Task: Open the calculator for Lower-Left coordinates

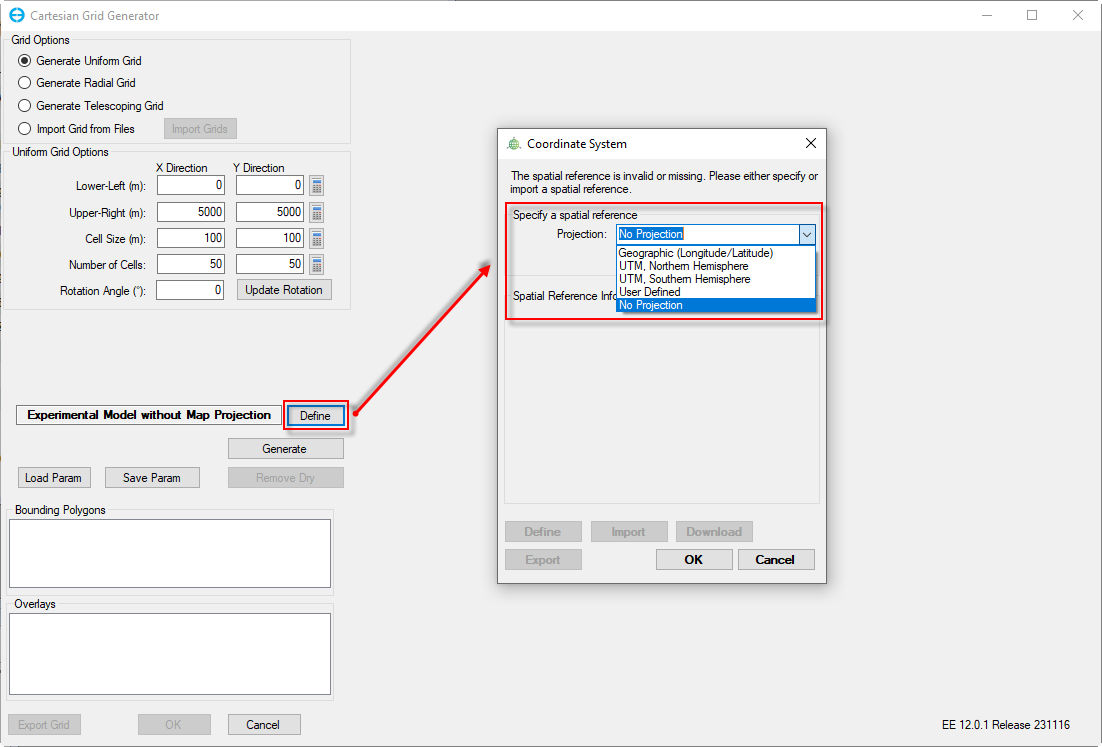Action: [316, 185]
